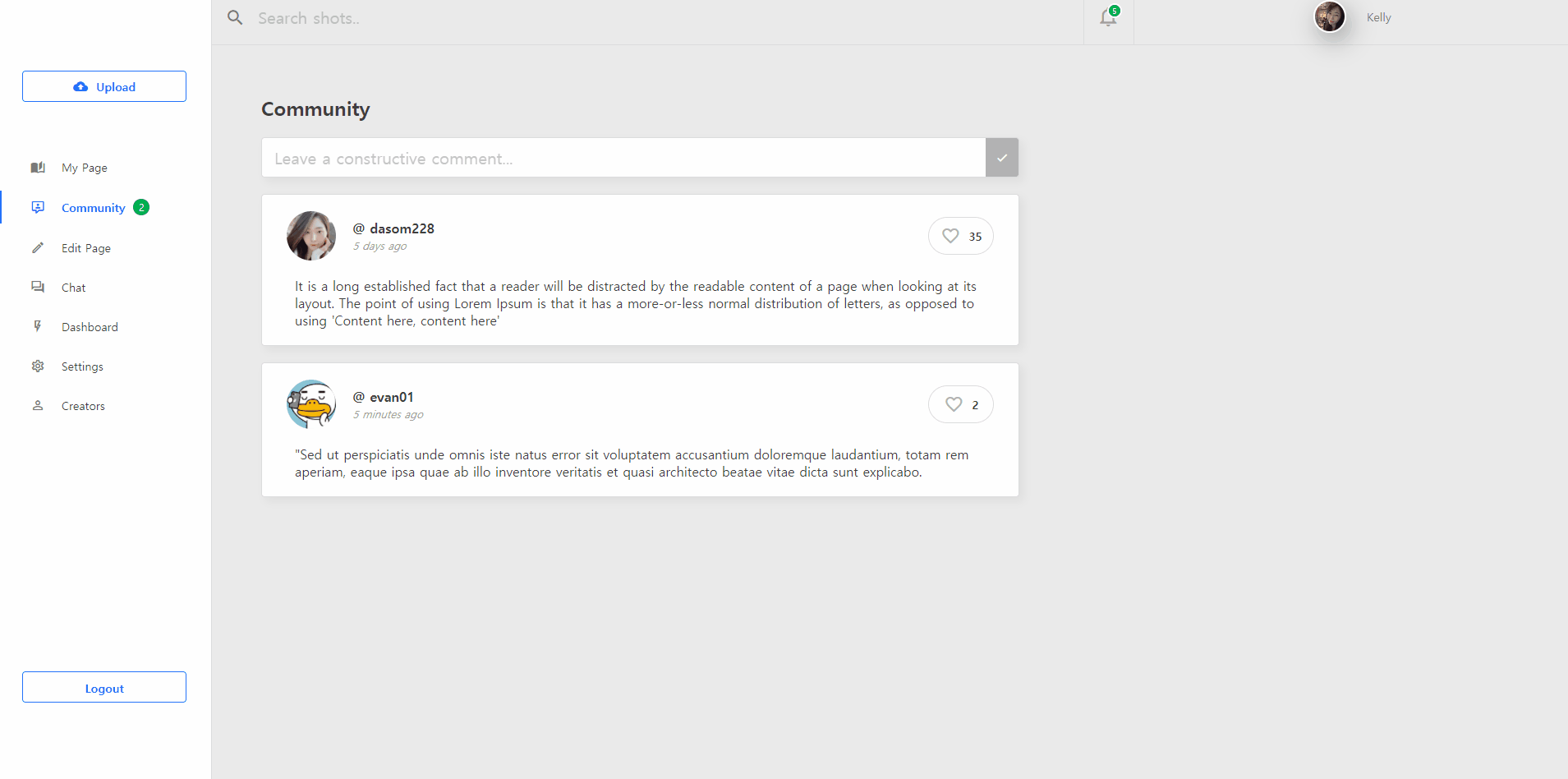Focus the constructive comment input

point(623,158)
